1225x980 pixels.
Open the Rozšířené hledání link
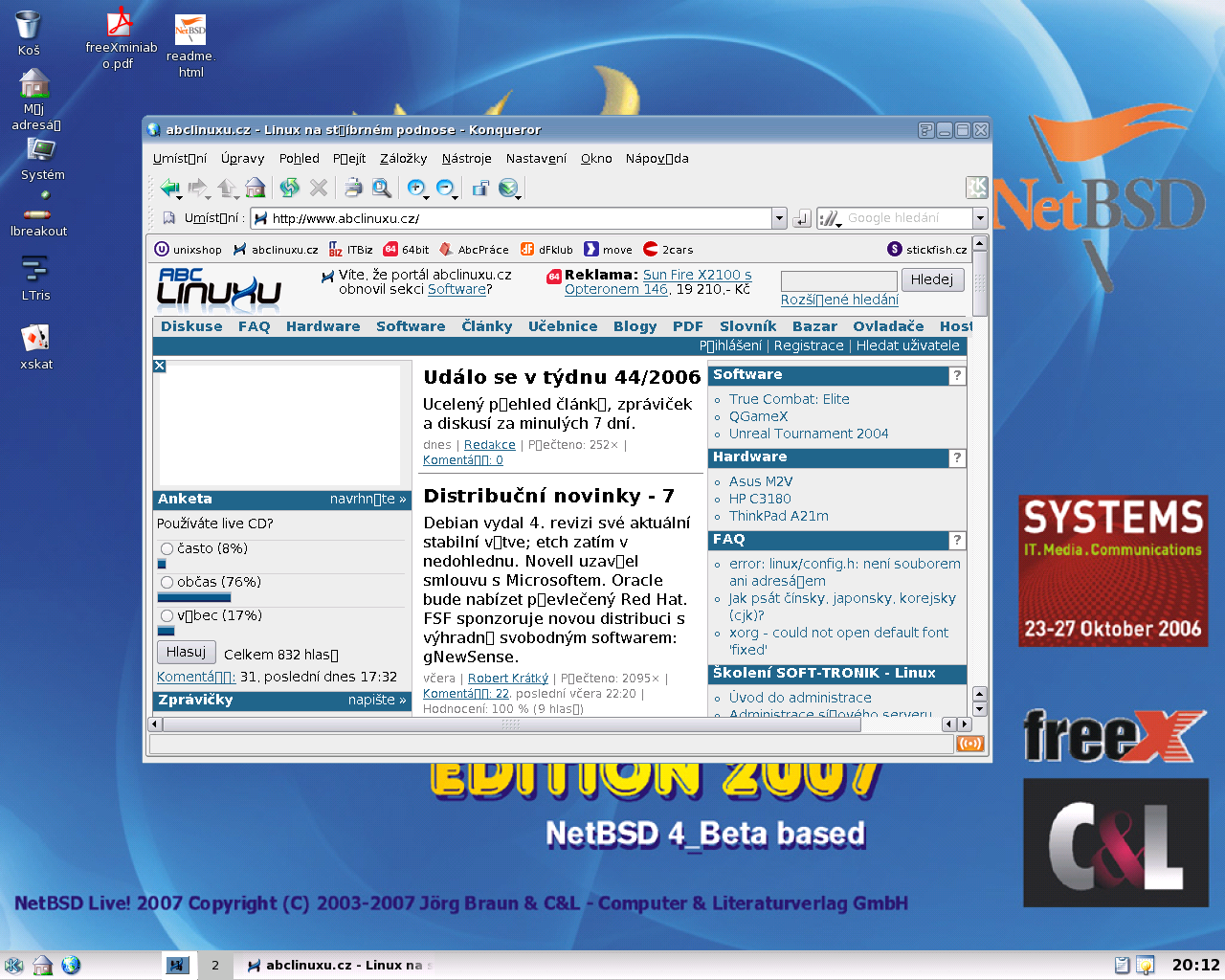(x=839, y=300)
